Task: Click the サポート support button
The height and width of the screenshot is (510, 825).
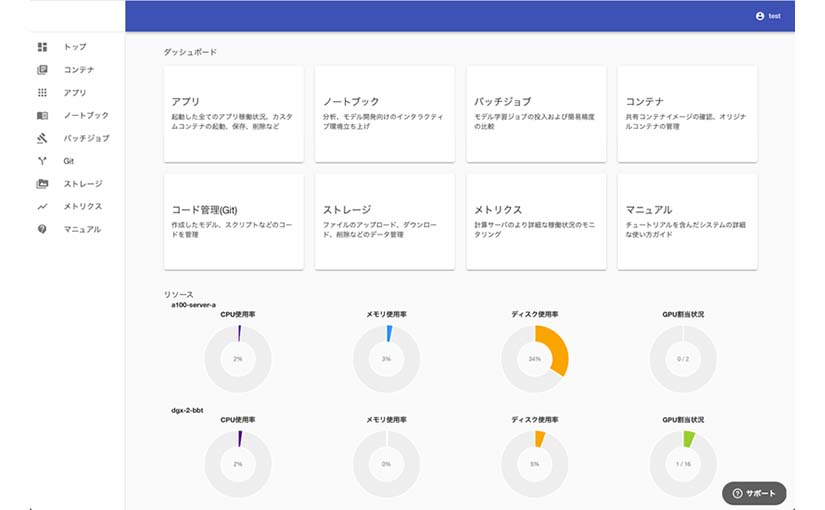Action: (x=754, y=493)
